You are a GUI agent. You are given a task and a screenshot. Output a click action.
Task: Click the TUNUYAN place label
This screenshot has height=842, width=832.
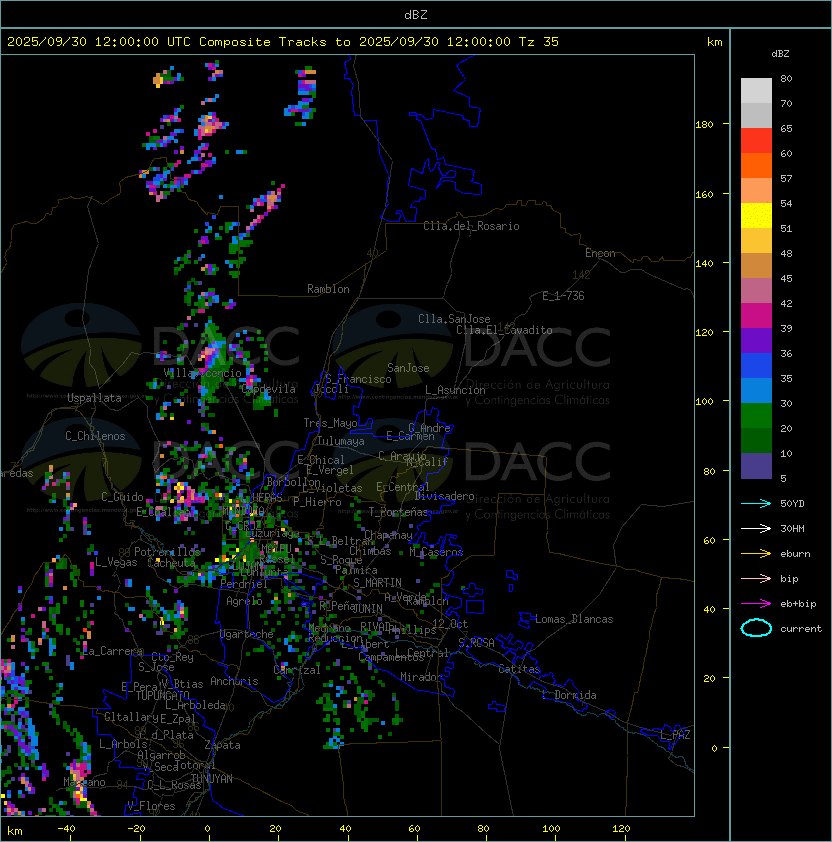click(x=212, y=779)
